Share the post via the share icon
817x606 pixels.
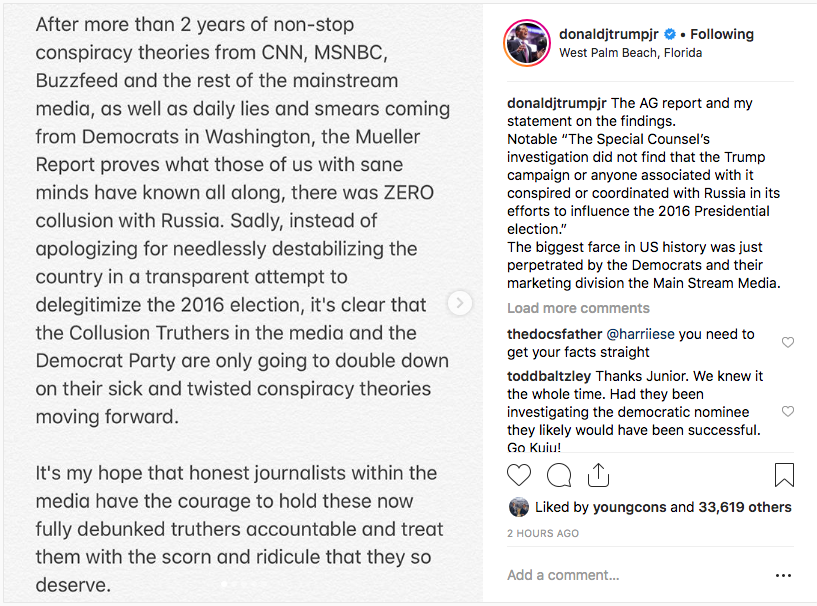click(x=598, y=475)
